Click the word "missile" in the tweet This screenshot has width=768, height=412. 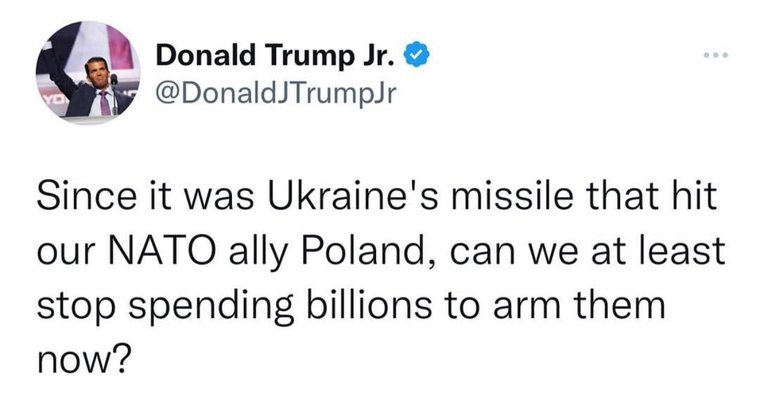[512, 196]
